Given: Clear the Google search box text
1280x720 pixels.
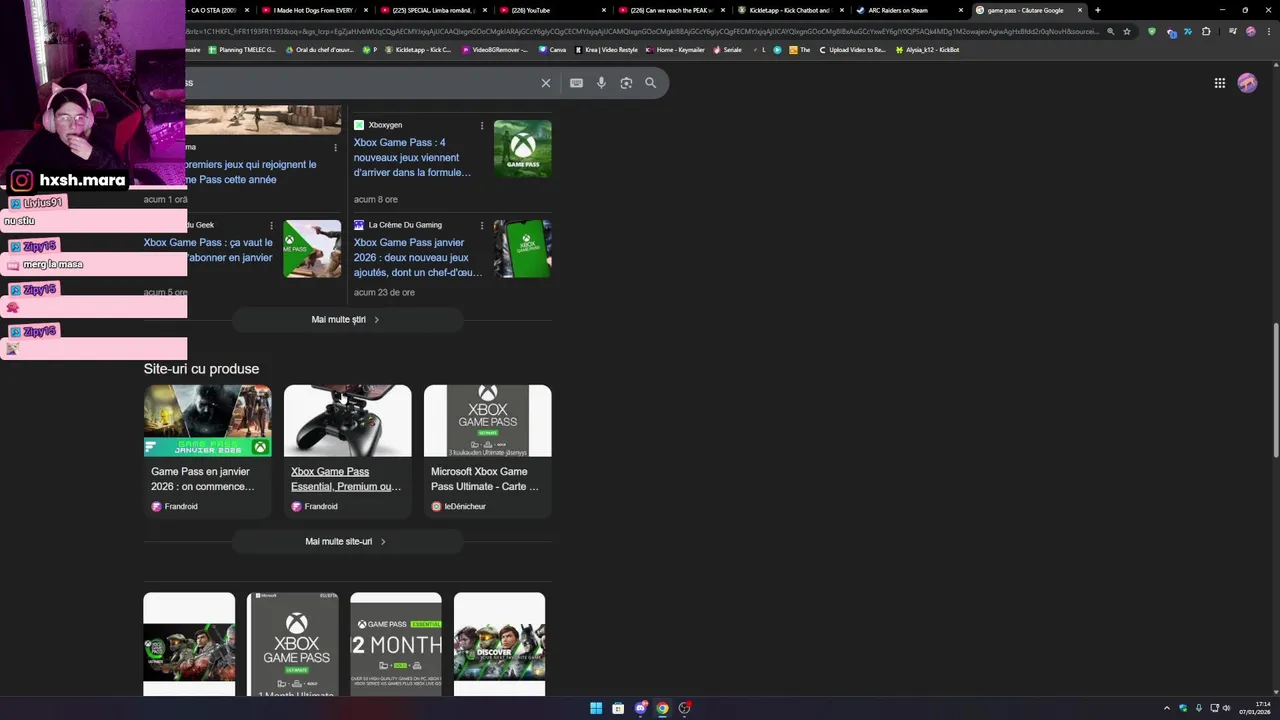Looking at the screenshot, I should pos(545,83).
